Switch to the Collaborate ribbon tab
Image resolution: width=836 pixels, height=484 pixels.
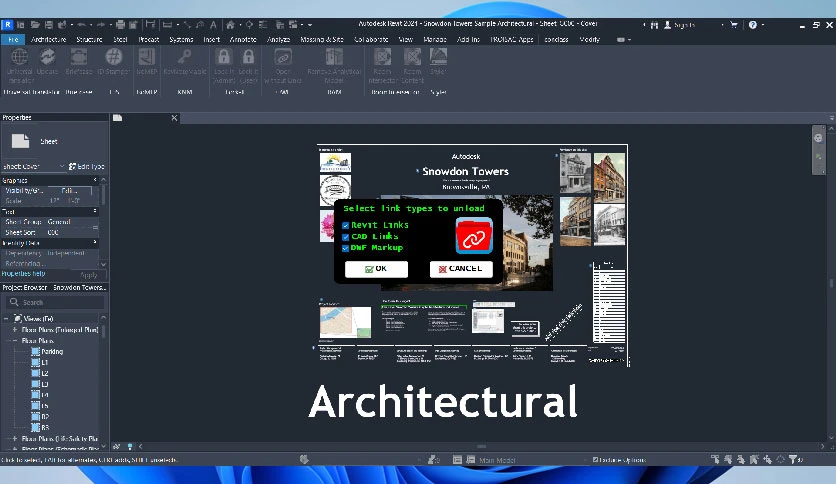pos(371,39)
